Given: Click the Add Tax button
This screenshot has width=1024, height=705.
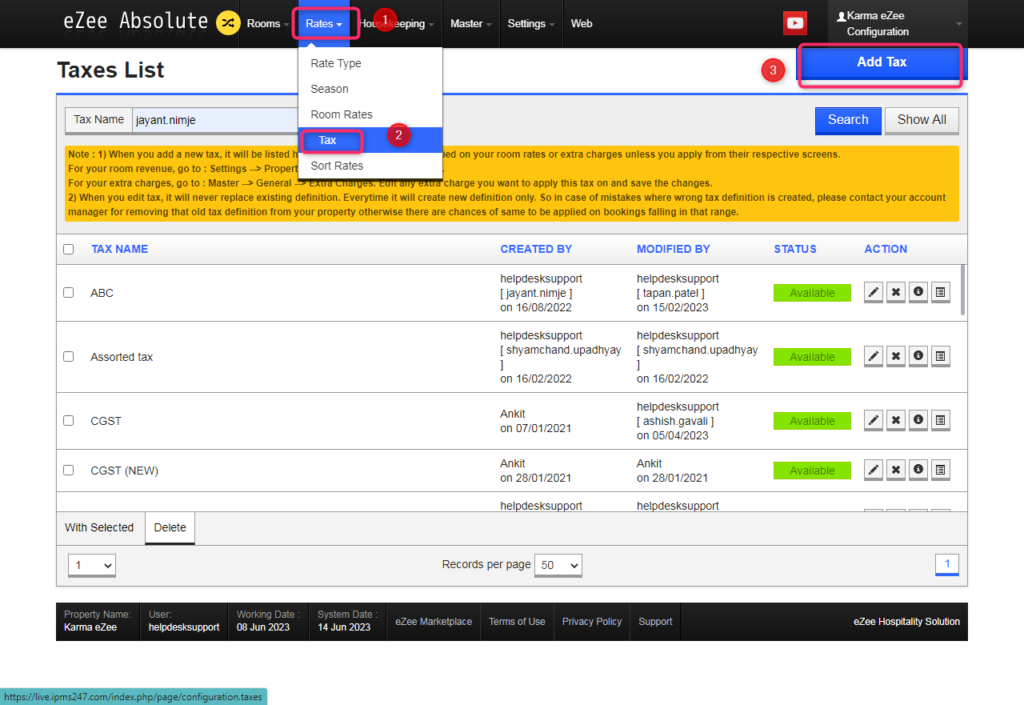Looking at the screenshot, I should pyautogui.click(x=882, y=62).
